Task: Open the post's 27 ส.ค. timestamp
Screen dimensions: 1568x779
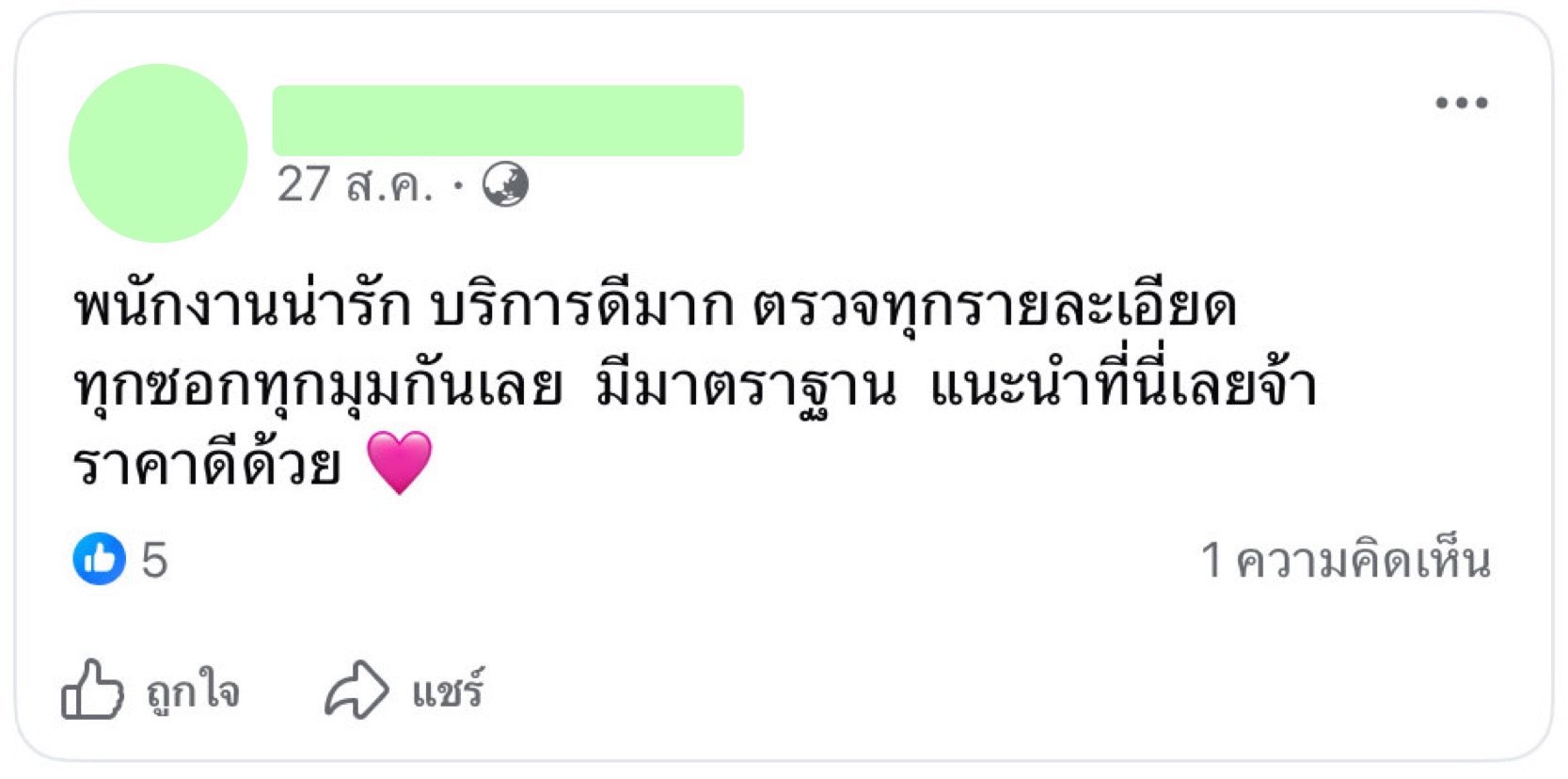Action: pos(355,184)
